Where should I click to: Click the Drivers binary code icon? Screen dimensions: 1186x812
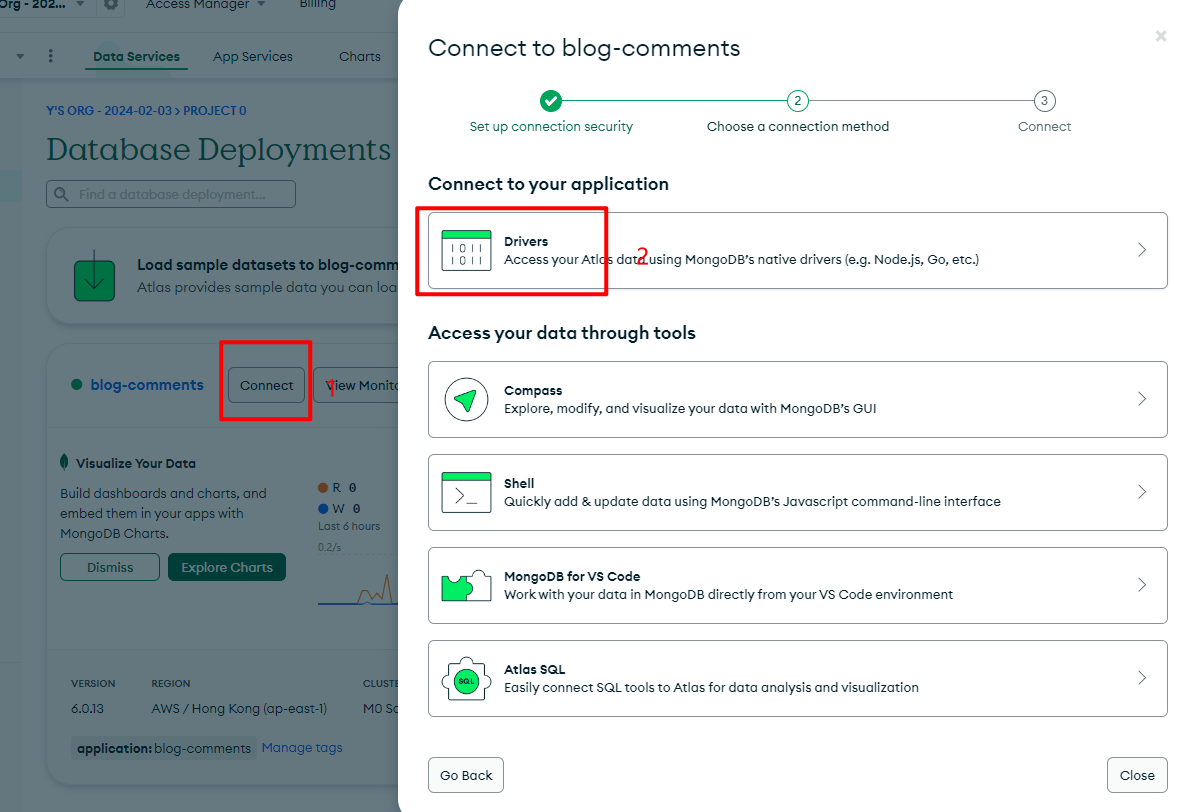click(466, 250)
